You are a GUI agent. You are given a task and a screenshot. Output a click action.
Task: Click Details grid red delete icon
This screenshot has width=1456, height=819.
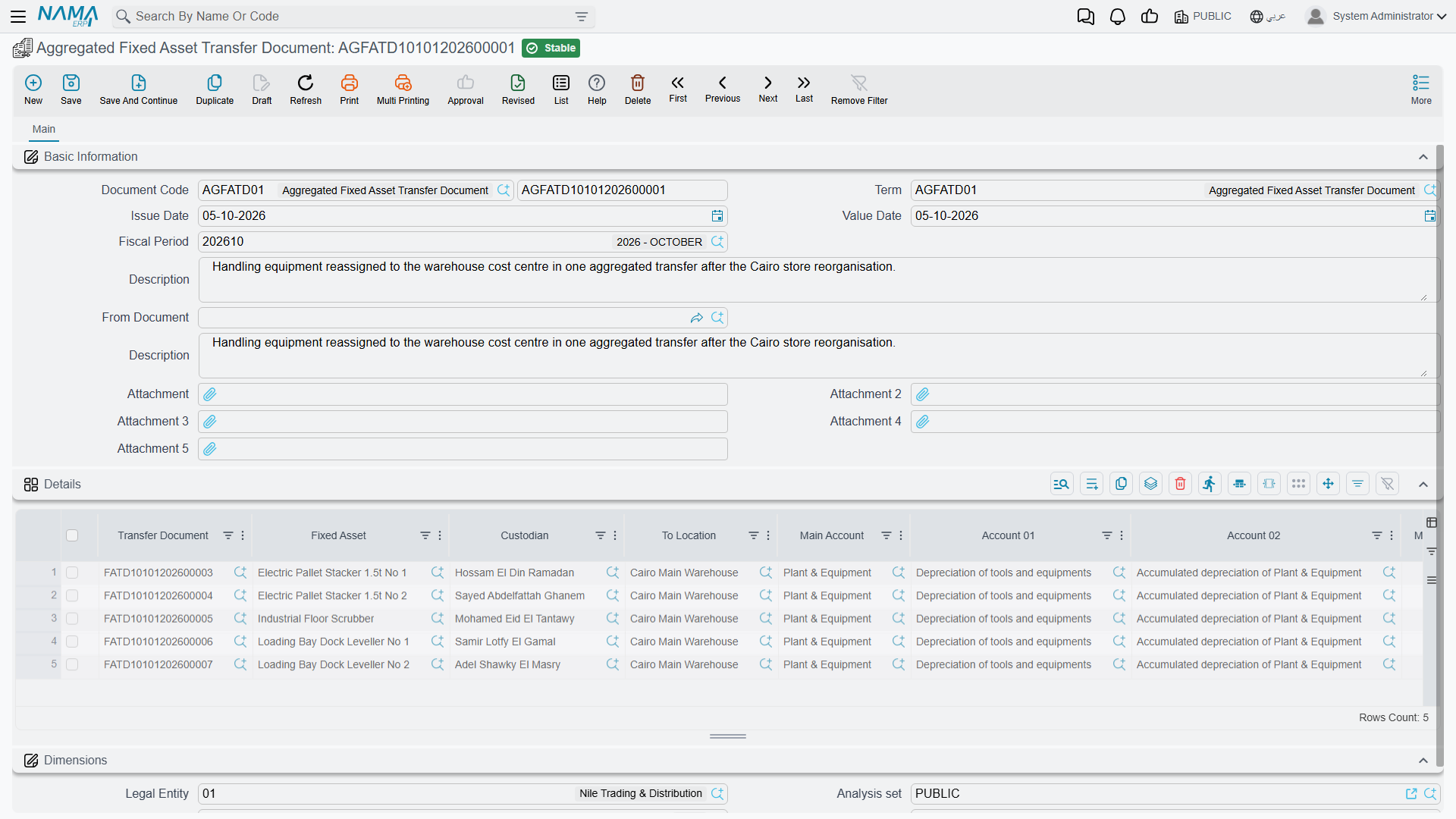tap(1180, 484)
